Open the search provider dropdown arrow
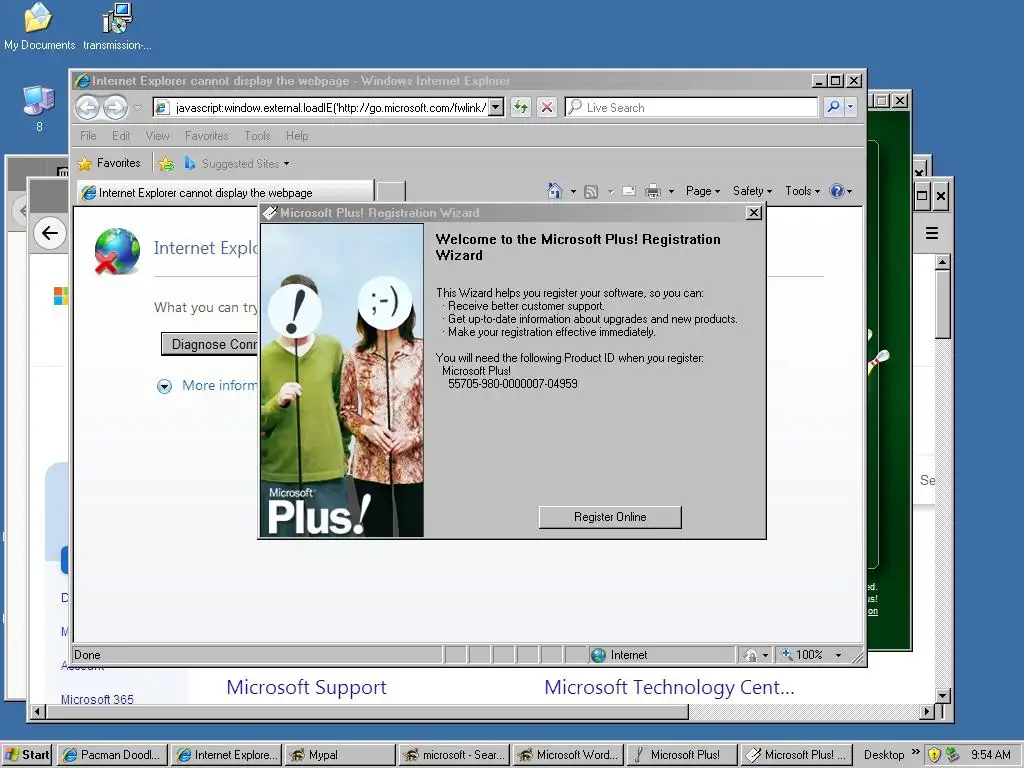The image size is (1024, 768). (850, 107)
